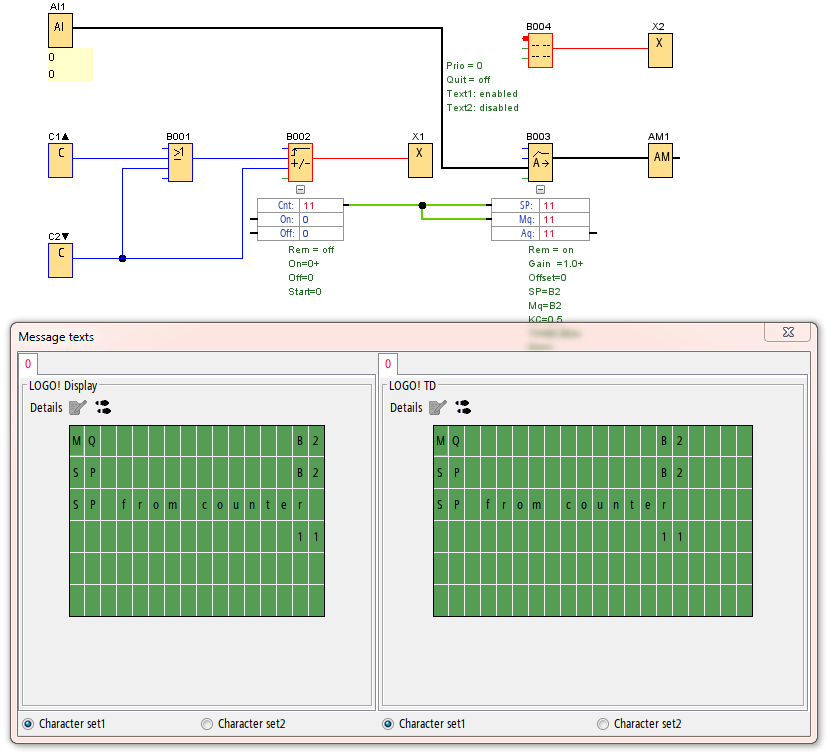This screenshot has width=828, height=754.
Task: Click the C1 cursor key up block
Action: click(x=60, y=160)
